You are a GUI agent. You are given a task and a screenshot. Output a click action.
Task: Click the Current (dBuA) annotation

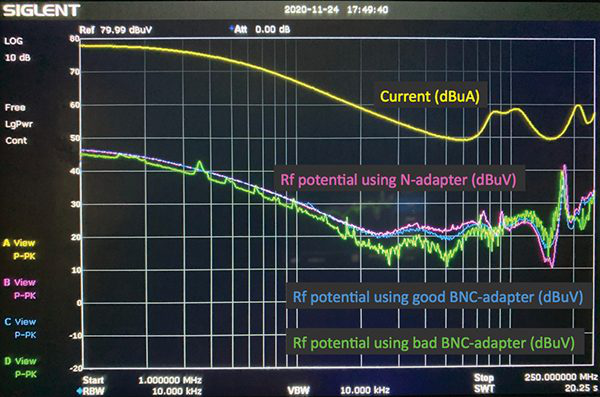[430, 96]
